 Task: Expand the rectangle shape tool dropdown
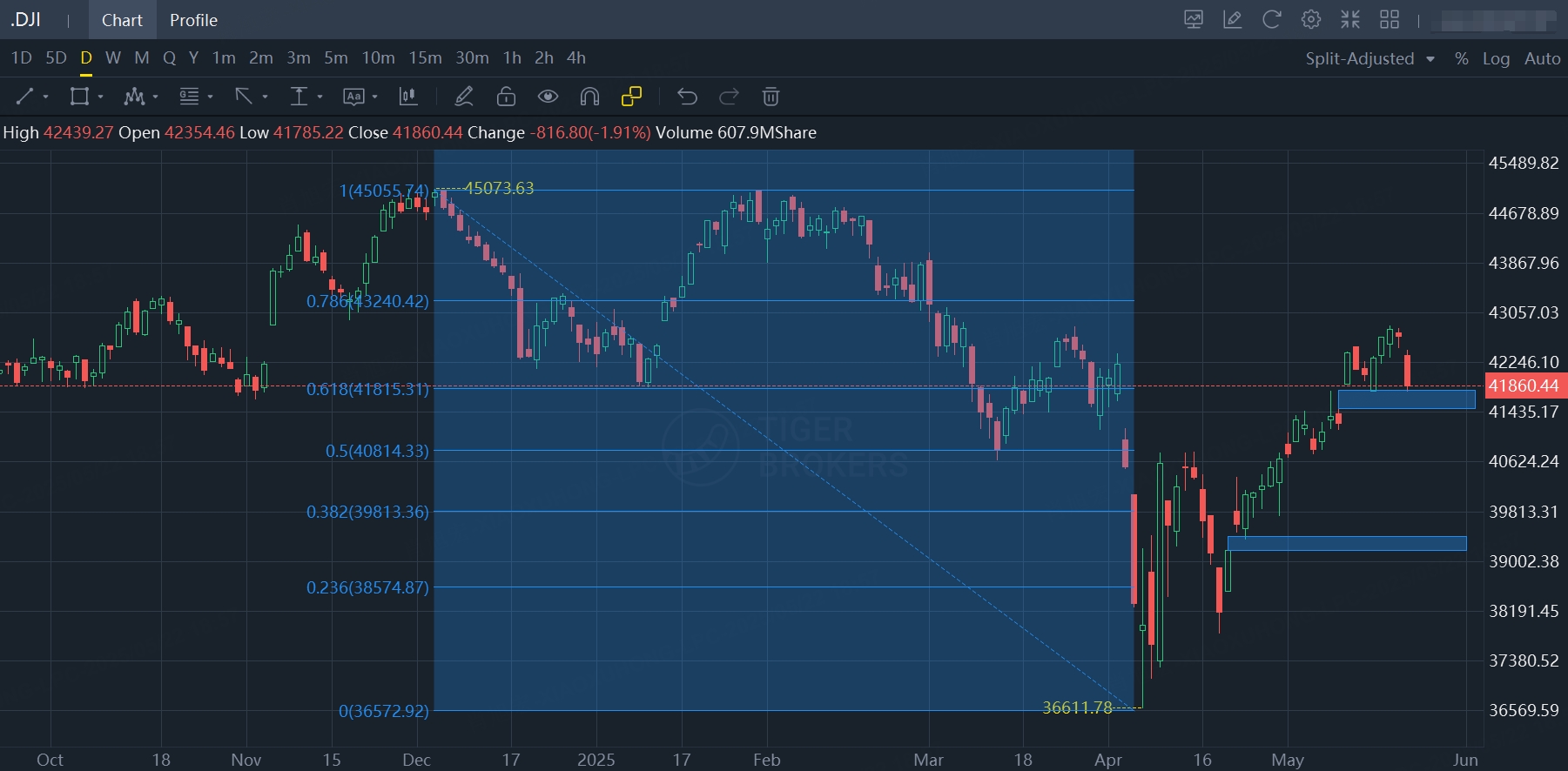coord(101,97)
